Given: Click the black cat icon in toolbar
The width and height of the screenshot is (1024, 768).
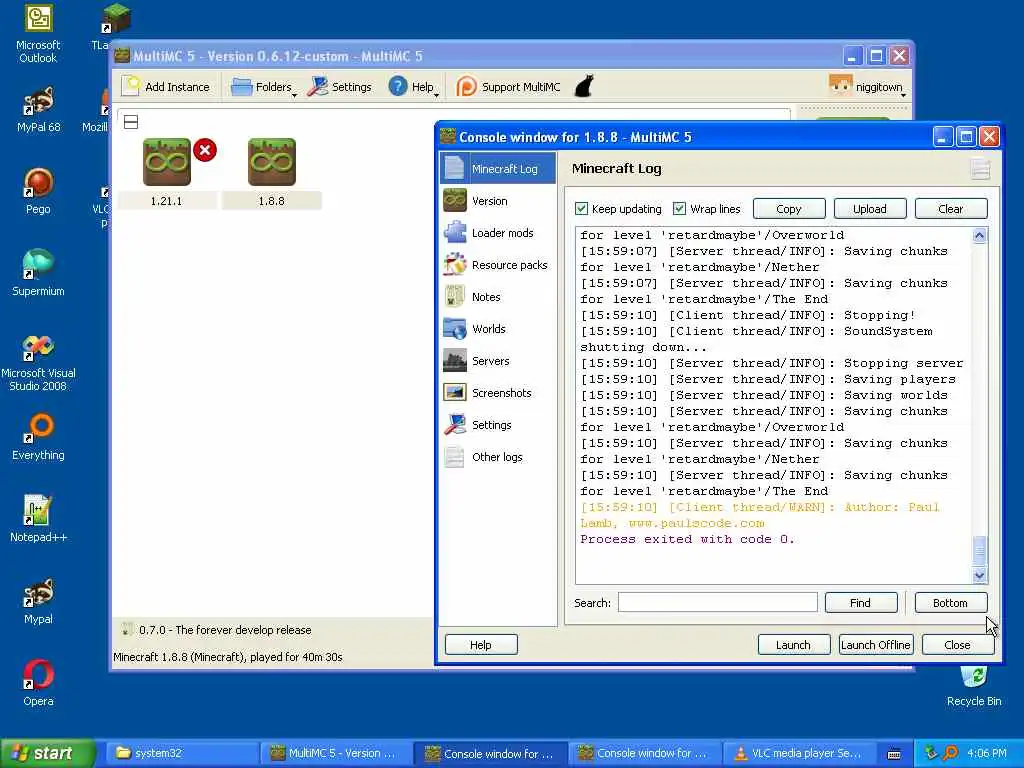Looking at the screenshot, I should click(584, 86).
